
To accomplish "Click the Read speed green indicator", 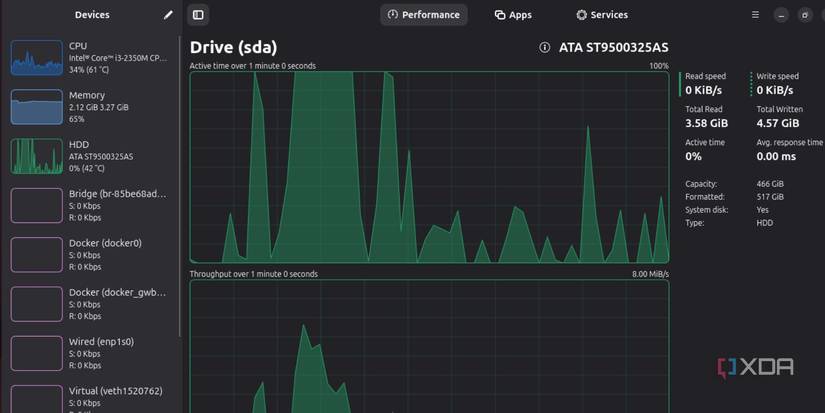I will (x=680, y=84).
